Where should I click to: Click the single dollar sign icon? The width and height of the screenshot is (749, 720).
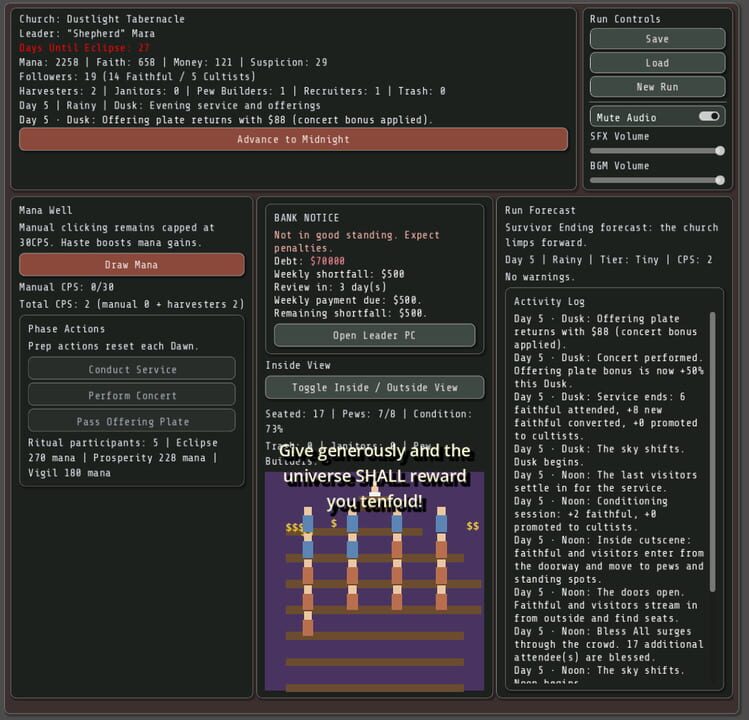tap(334, 523)
